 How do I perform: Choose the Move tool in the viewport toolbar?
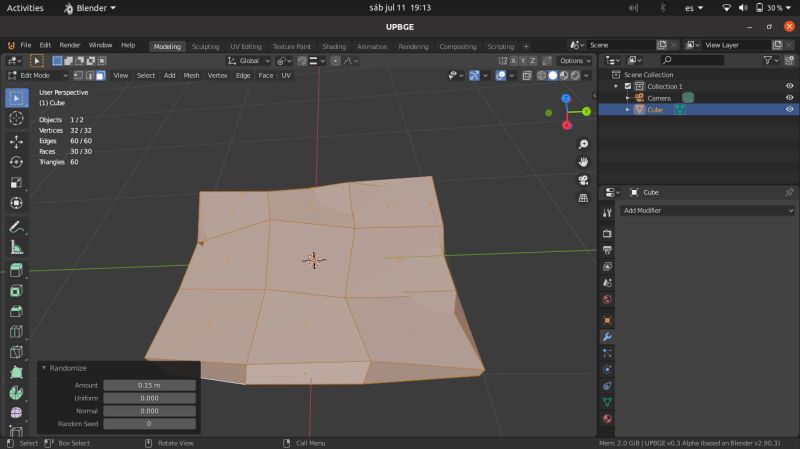(16, 142)
